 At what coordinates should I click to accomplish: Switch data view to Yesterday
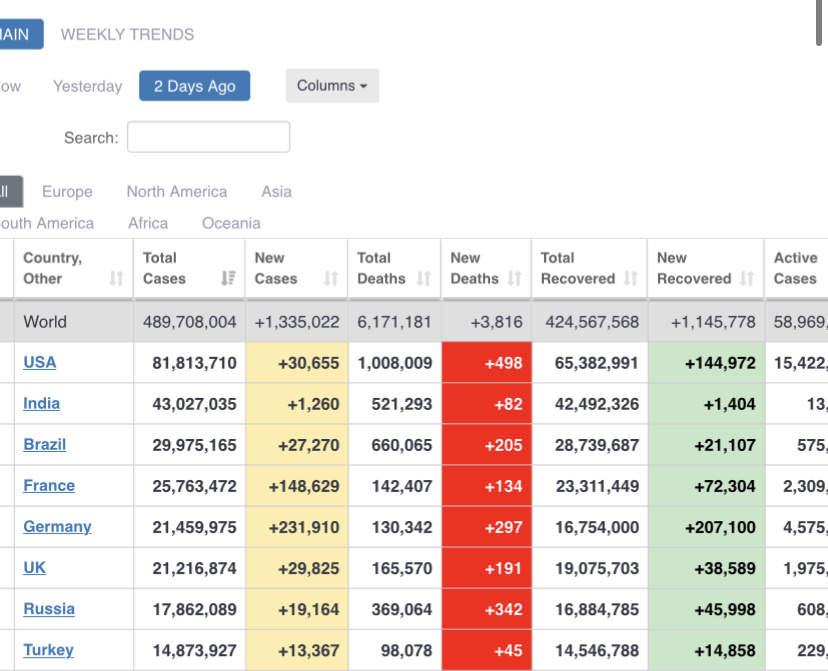88,86
